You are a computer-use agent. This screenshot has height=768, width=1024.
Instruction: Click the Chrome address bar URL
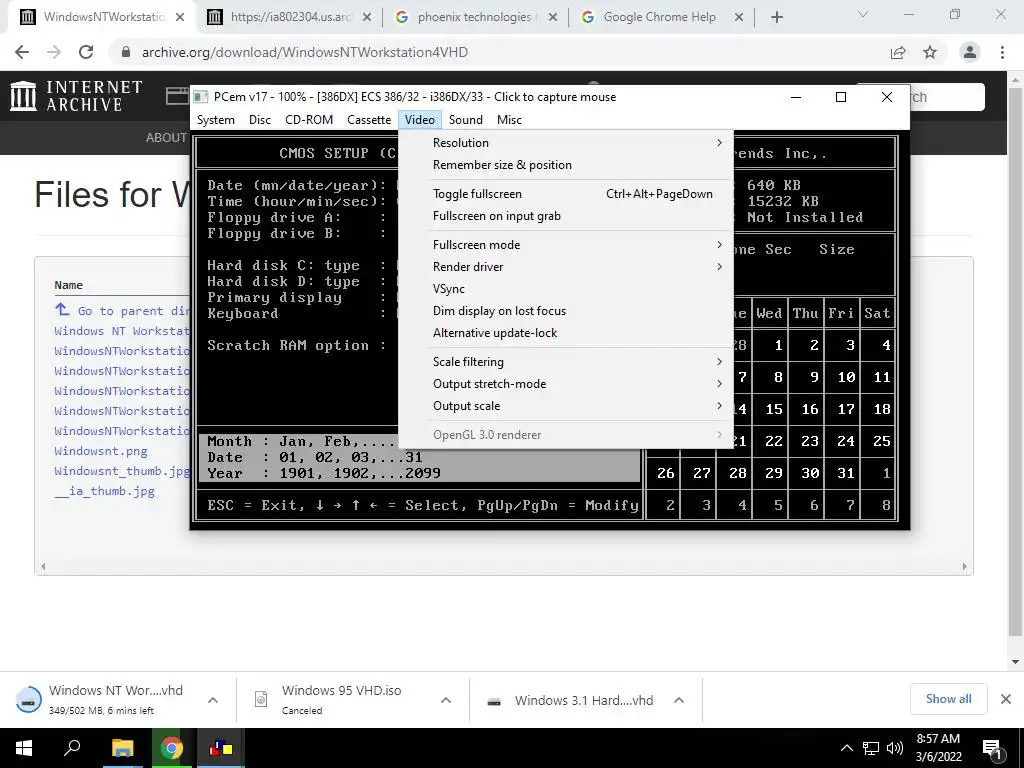tap(304, 52)
